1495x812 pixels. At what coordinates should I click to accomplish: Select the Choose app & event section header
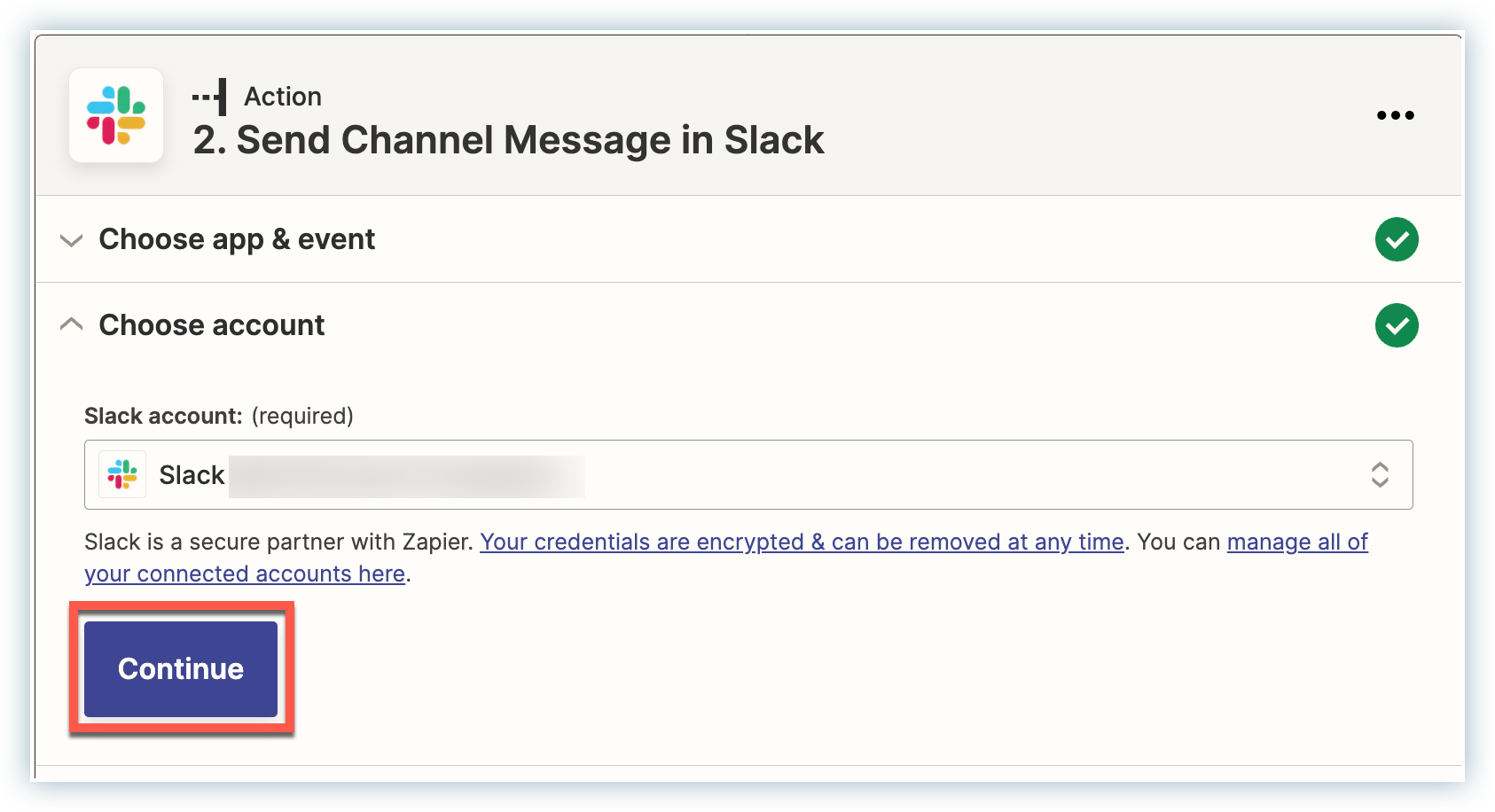click(x=237, y=239)
